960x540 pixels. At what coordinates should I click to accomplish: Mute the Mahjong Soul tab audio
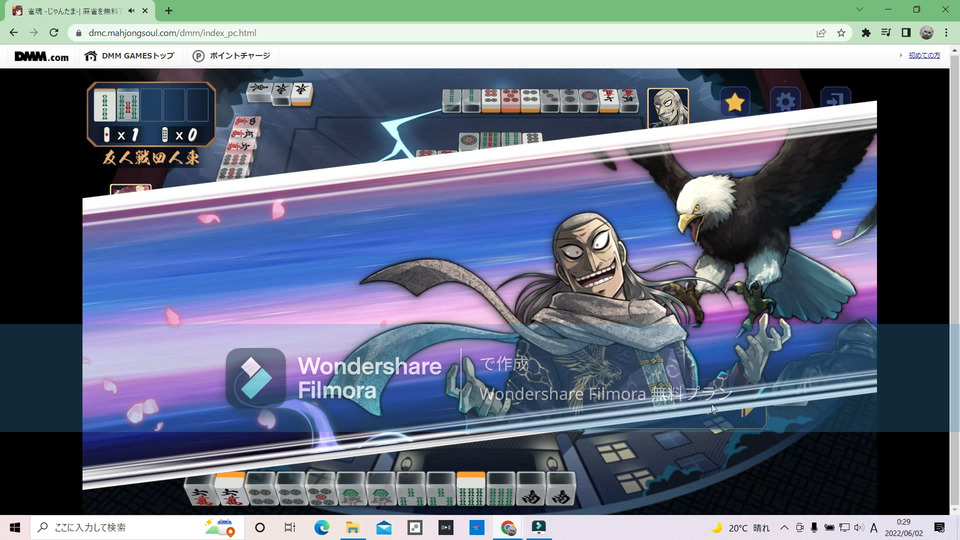click(132, 10)
